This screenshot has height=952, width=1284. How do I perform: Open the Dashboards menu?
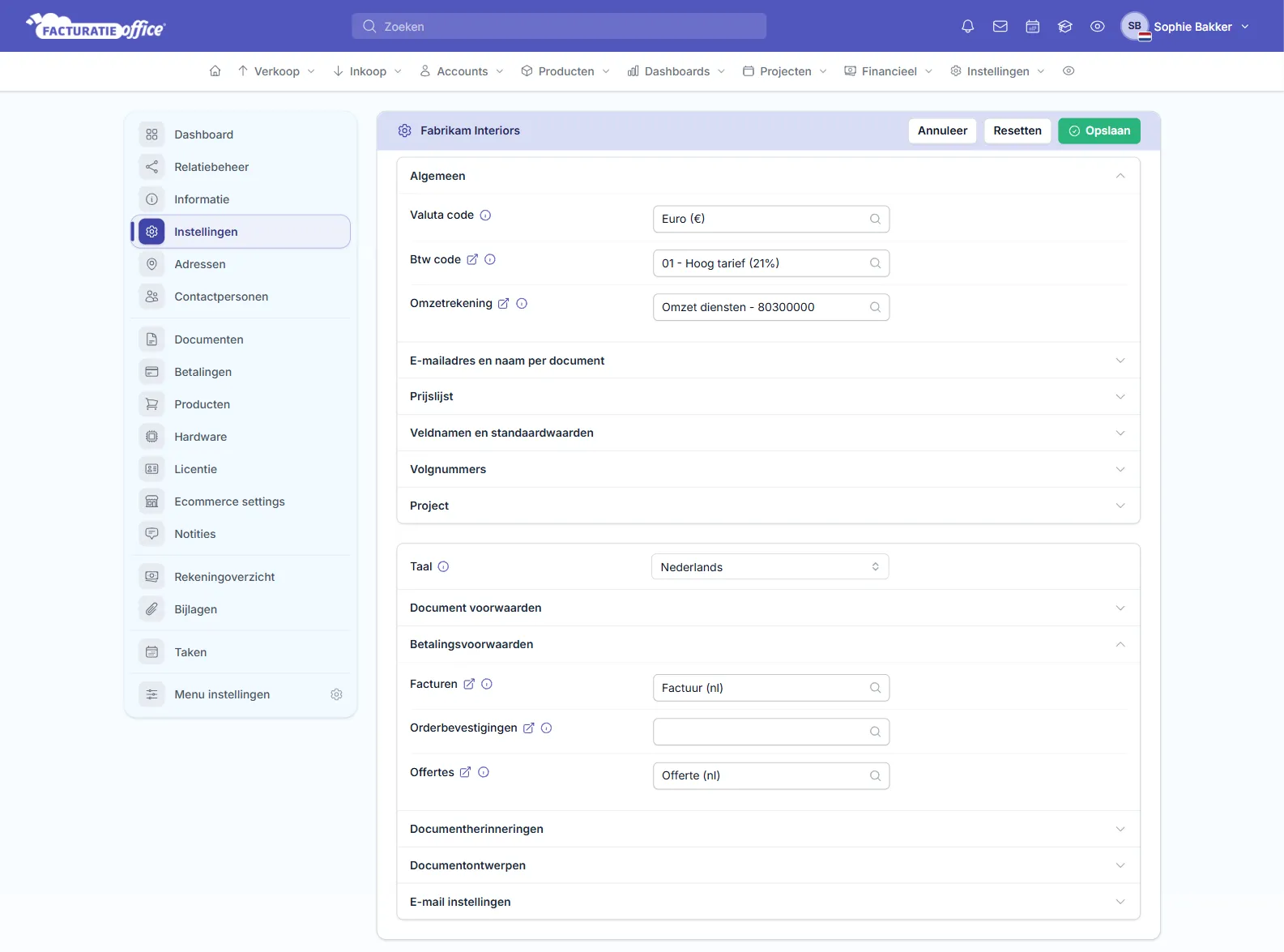(676, 71)
